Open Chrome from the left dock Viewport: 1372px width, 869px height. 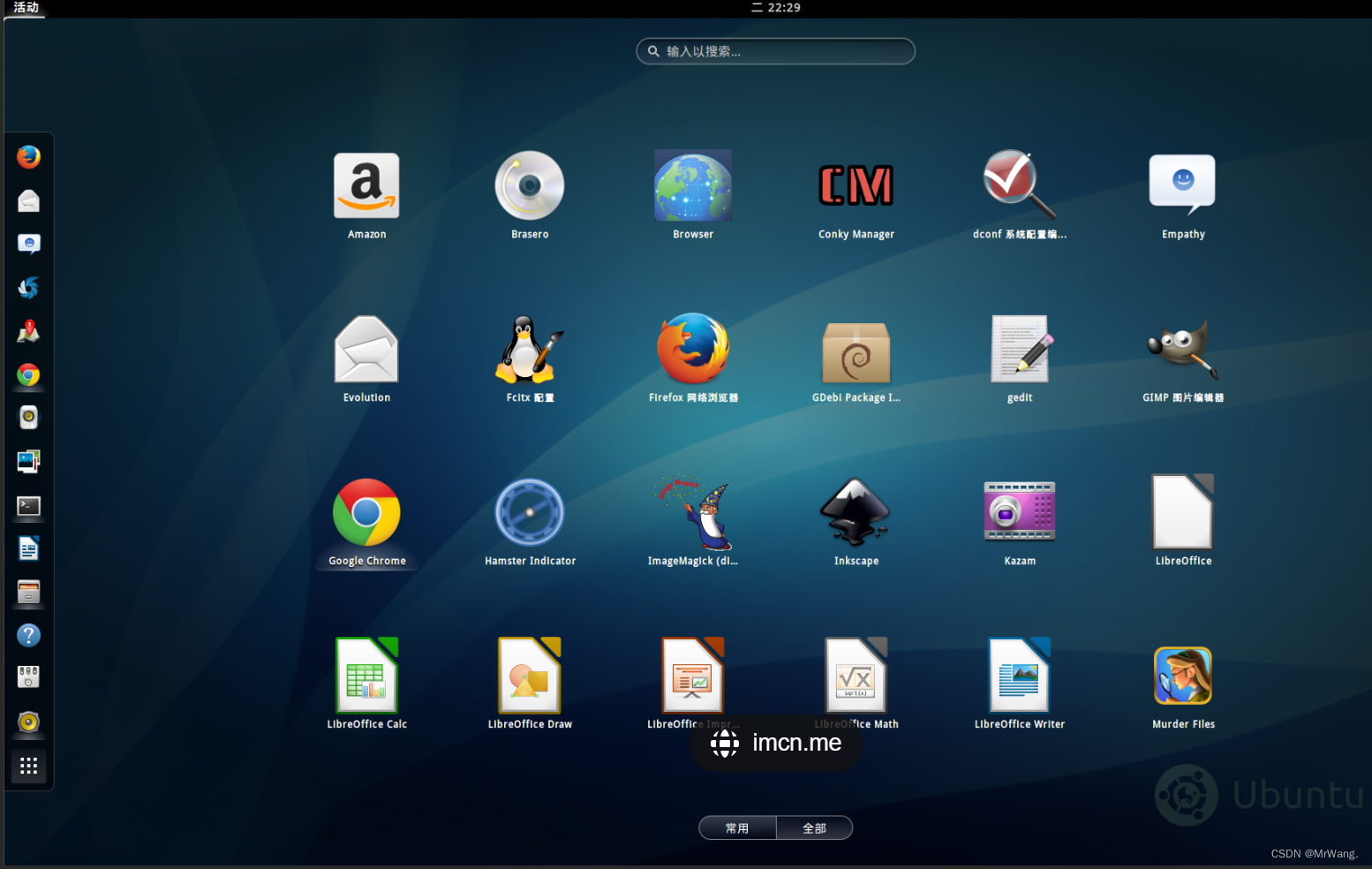point(28,375)
